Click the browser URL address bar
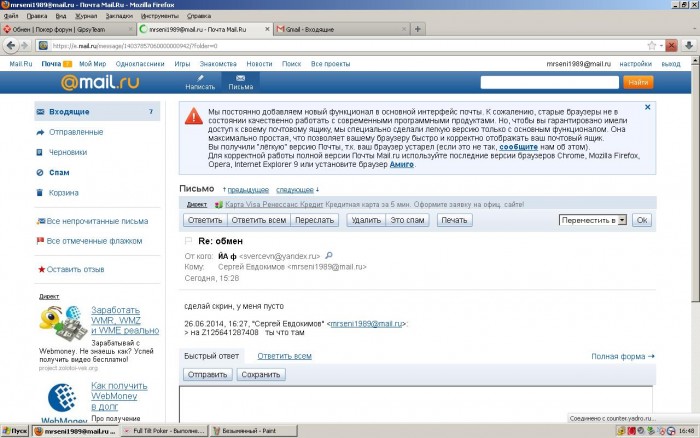The image size is (700, 438). coord(348,46)
